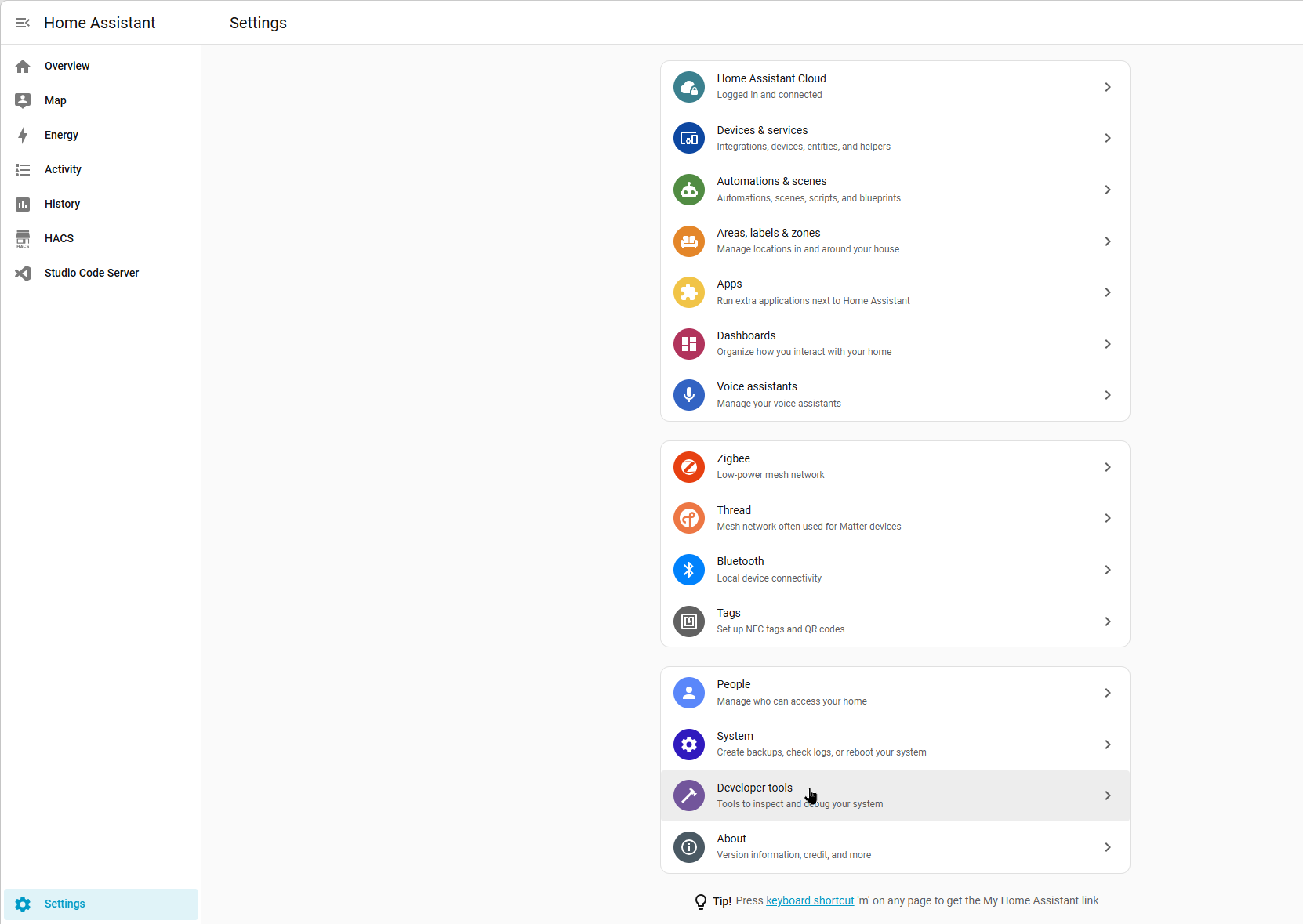Open the People settings entry title
Viewport: 1303px width, 924px height.
tap(734, 684)
